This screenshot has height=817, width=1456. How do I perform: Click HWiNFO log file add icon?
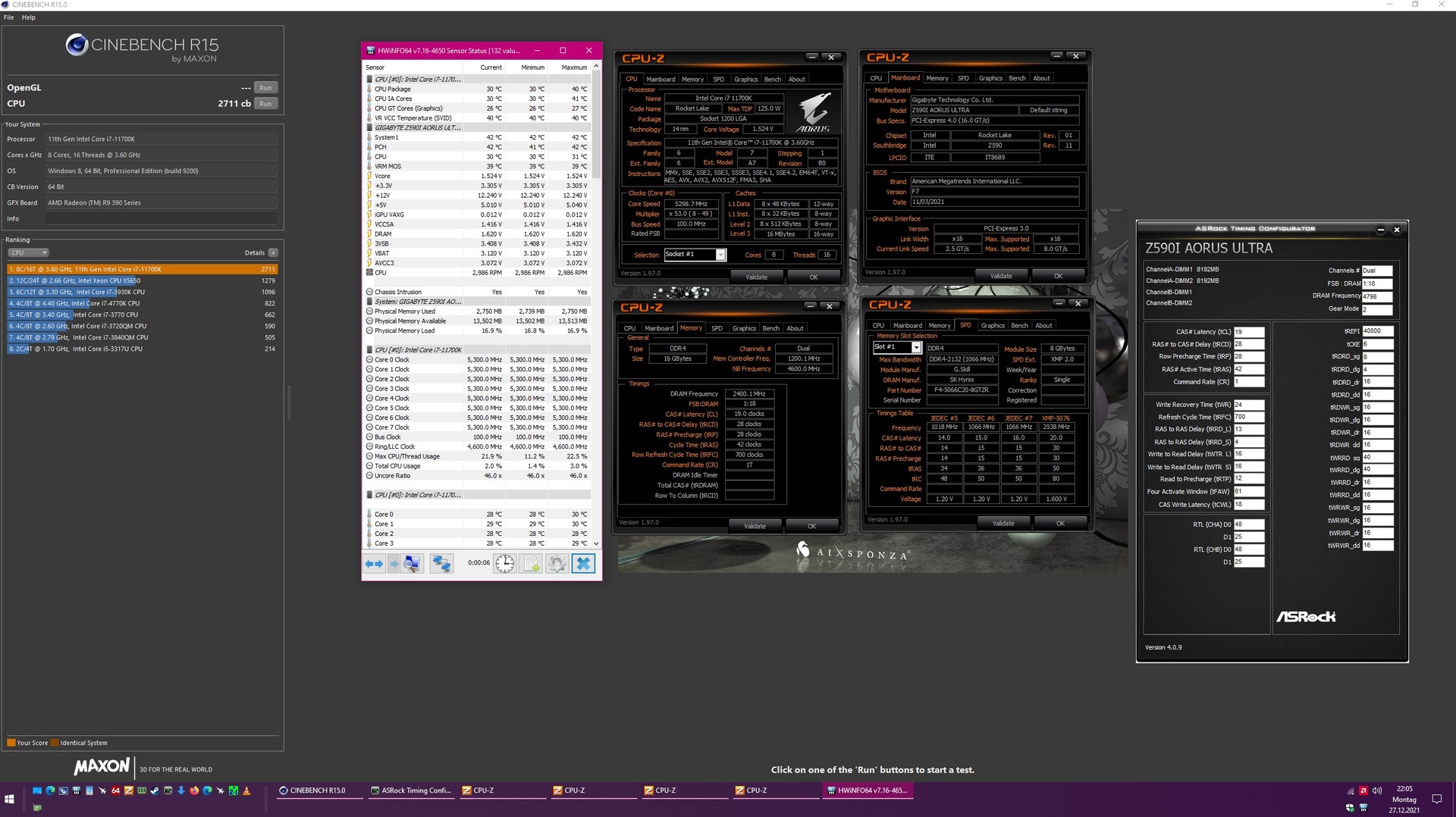click(532, 563)
